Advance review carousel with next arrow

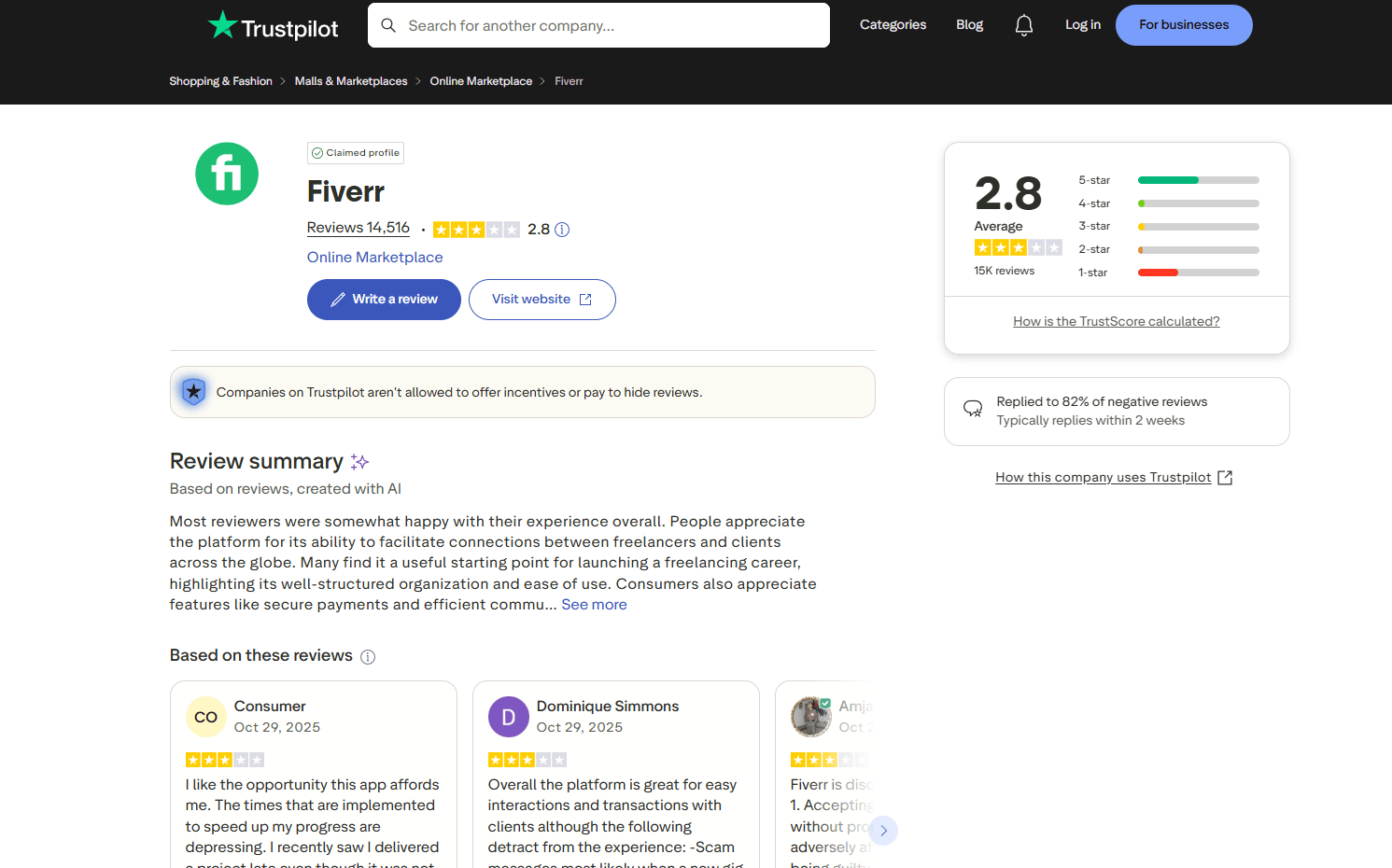[883, 831]
